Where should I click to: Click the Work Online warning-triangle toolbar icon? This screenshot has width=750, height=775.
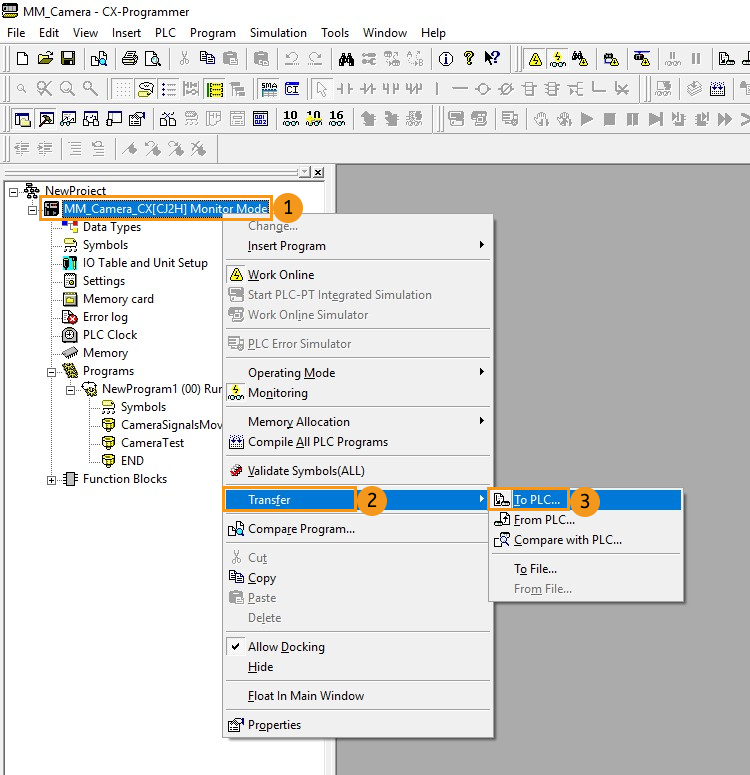535,59
